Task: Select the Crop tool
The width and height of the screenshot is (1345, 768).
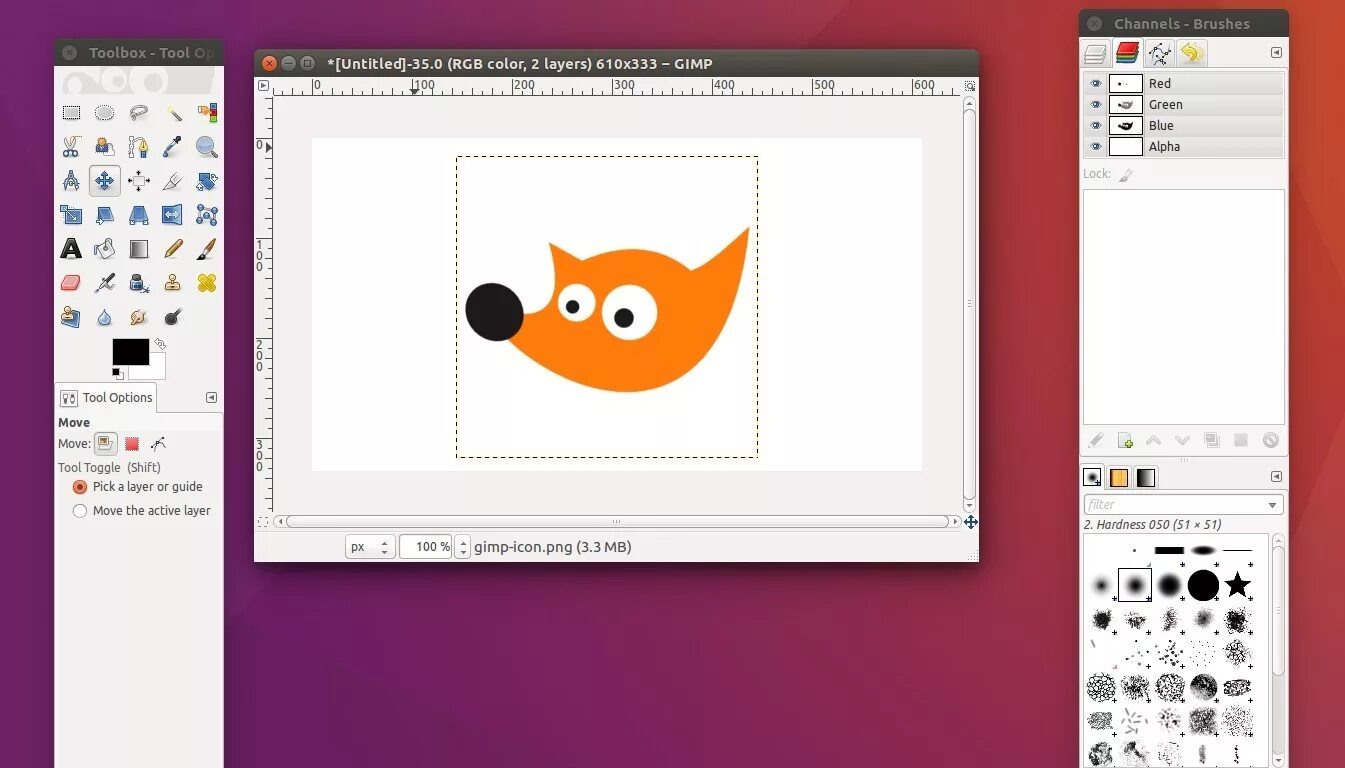Action: tap(173, 181)
